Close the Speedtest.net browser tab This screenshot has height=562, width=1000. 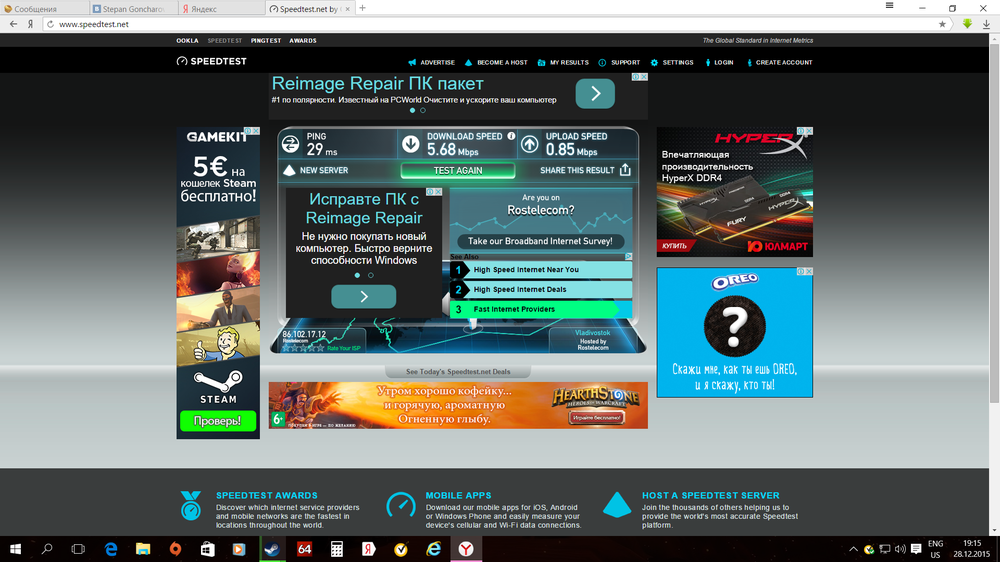(347, 9)
